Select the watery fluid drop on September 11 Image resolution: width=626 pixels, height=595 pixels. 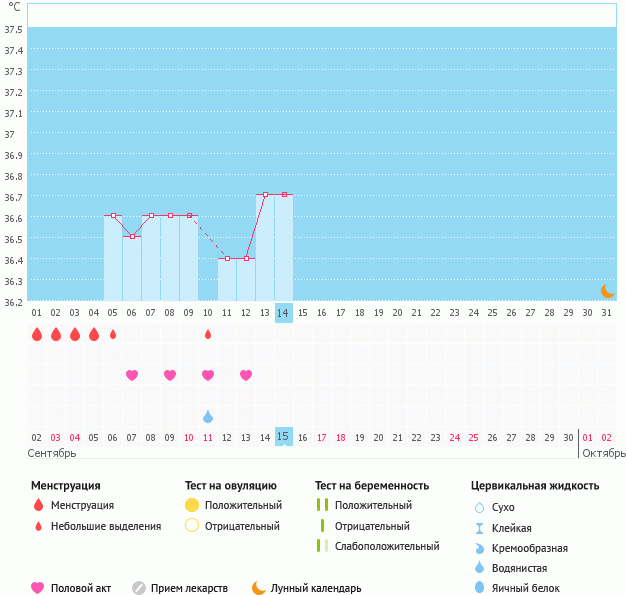[x=208, y=416]
